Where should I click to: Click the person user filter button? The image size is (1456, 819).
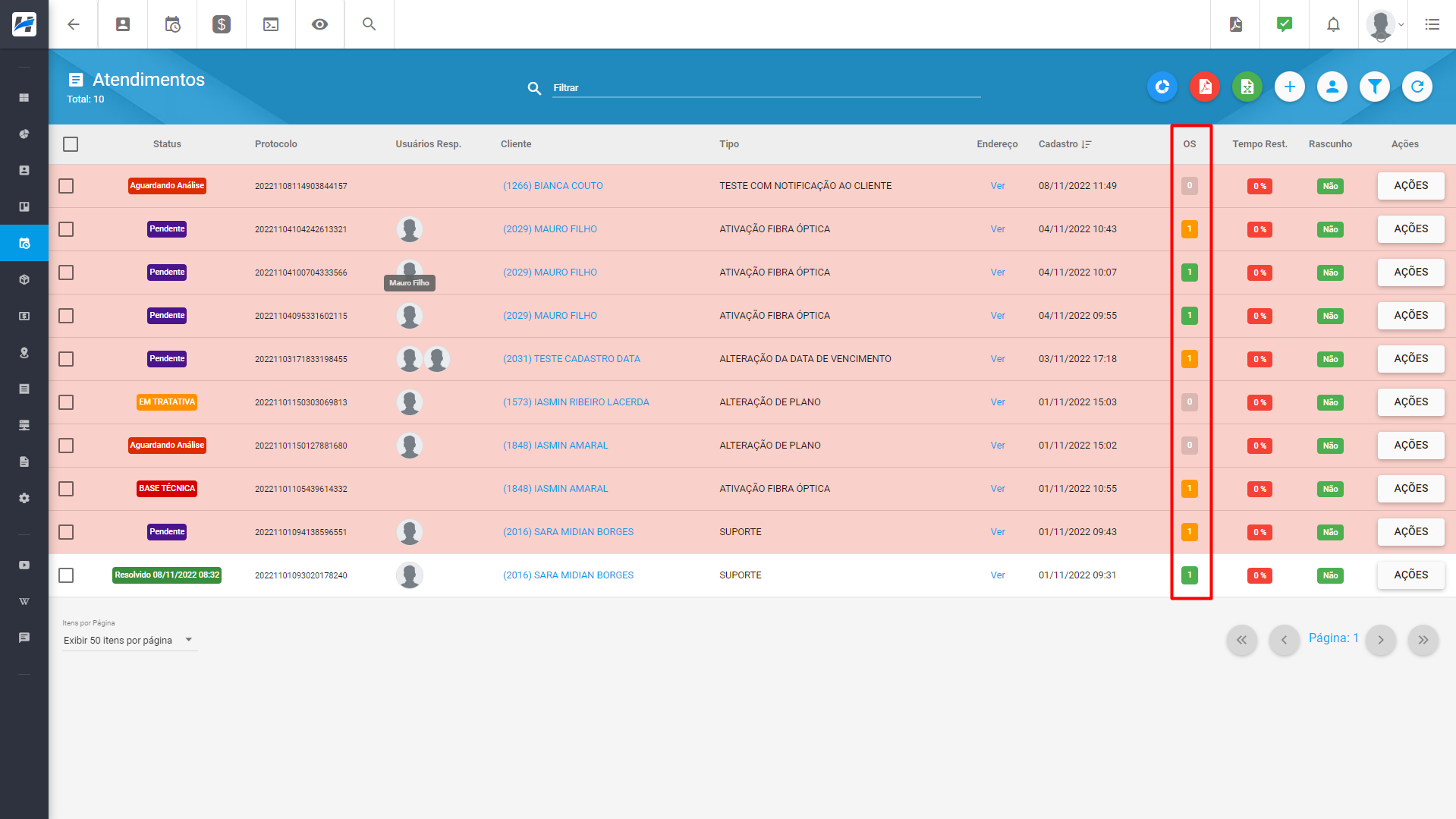1332,87
